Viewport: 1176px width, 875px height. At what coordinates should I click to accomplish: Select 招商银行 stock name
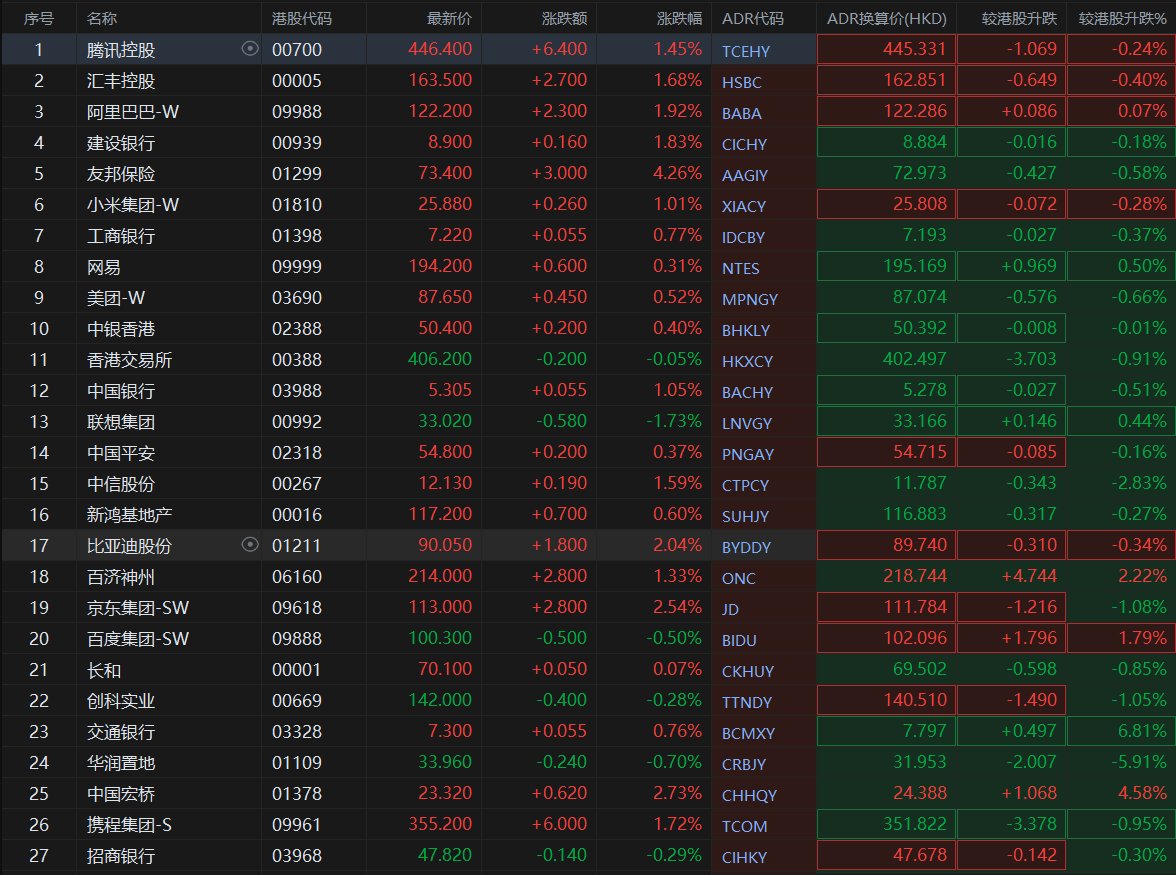tap(121, 856)
